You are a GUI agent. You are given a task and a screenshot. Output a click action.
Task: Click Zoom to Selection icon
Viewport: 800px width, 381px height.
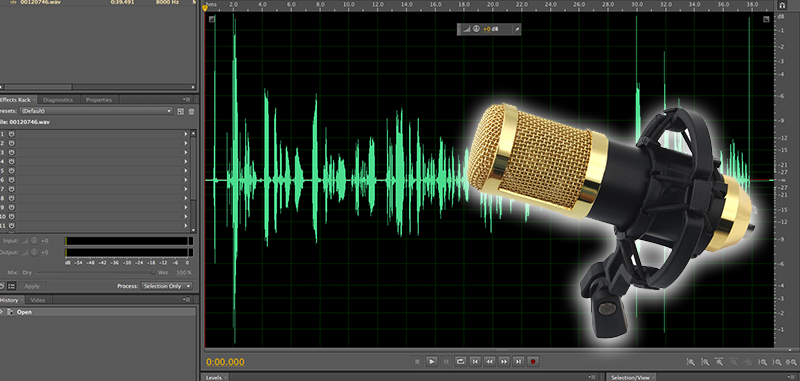click(791, 362)
